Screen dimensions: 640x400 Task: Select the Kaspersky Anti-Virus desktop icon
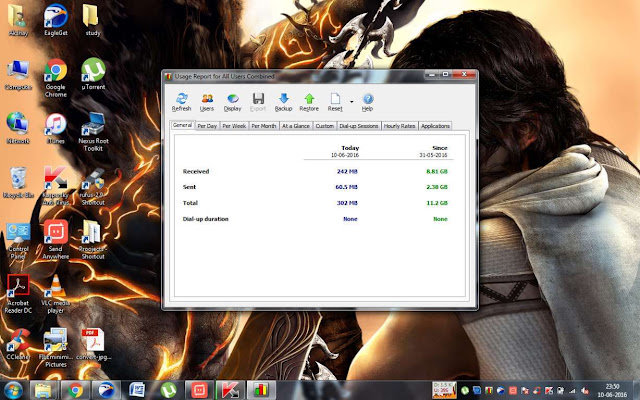[56, 186]
